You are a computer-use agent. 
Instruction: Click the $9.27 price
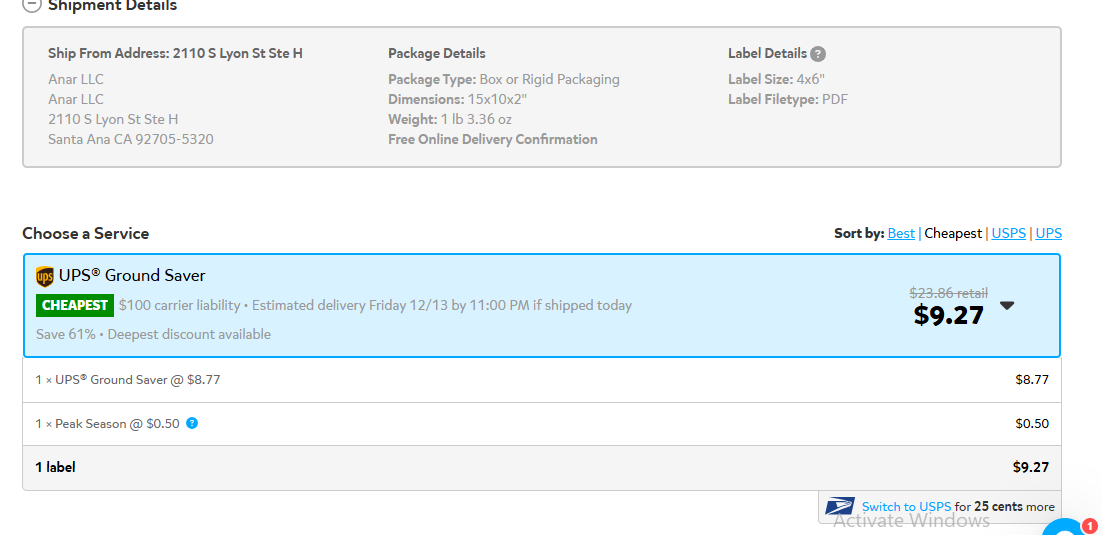[x=948, y=316]
